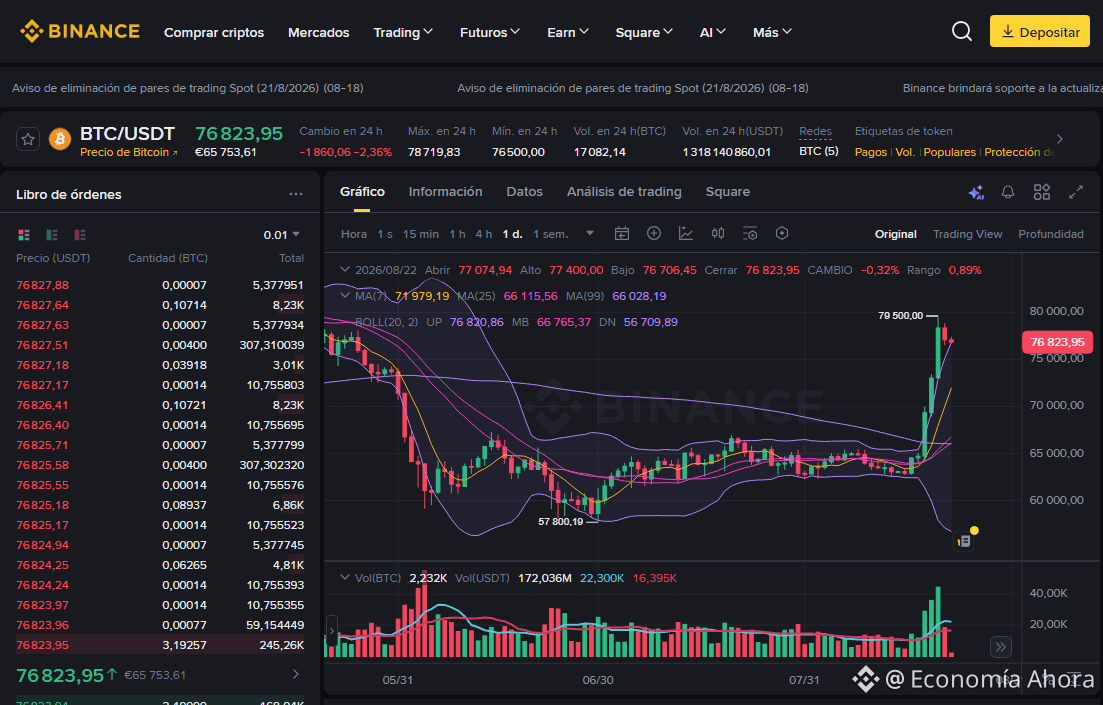This screenshot has height=705, width=1103.
Task: Select the 4 h interval
Action: 484,234
